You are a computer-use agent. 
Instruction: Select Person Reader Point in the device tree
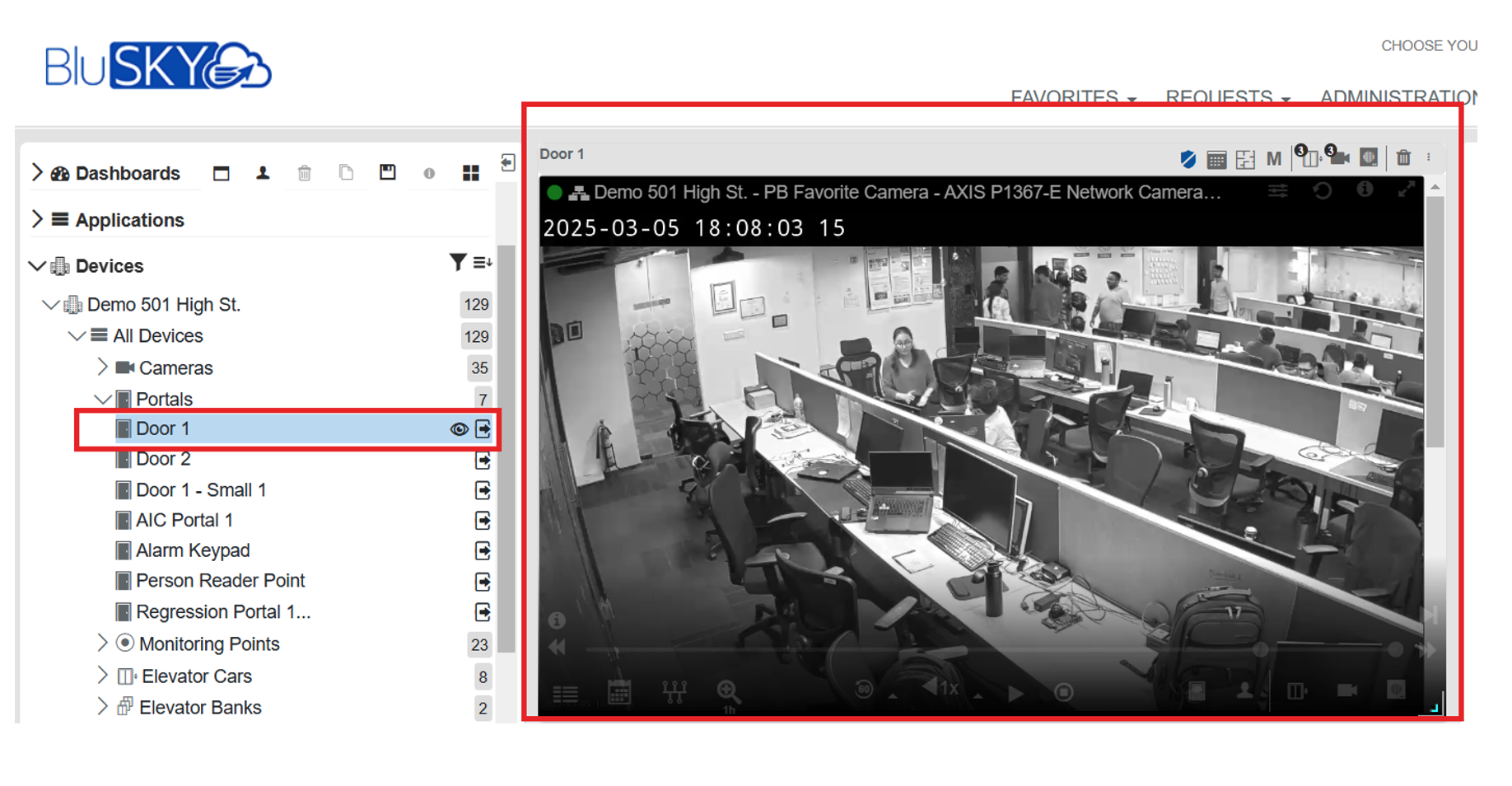pyautogui.click(x=220, y=581)
